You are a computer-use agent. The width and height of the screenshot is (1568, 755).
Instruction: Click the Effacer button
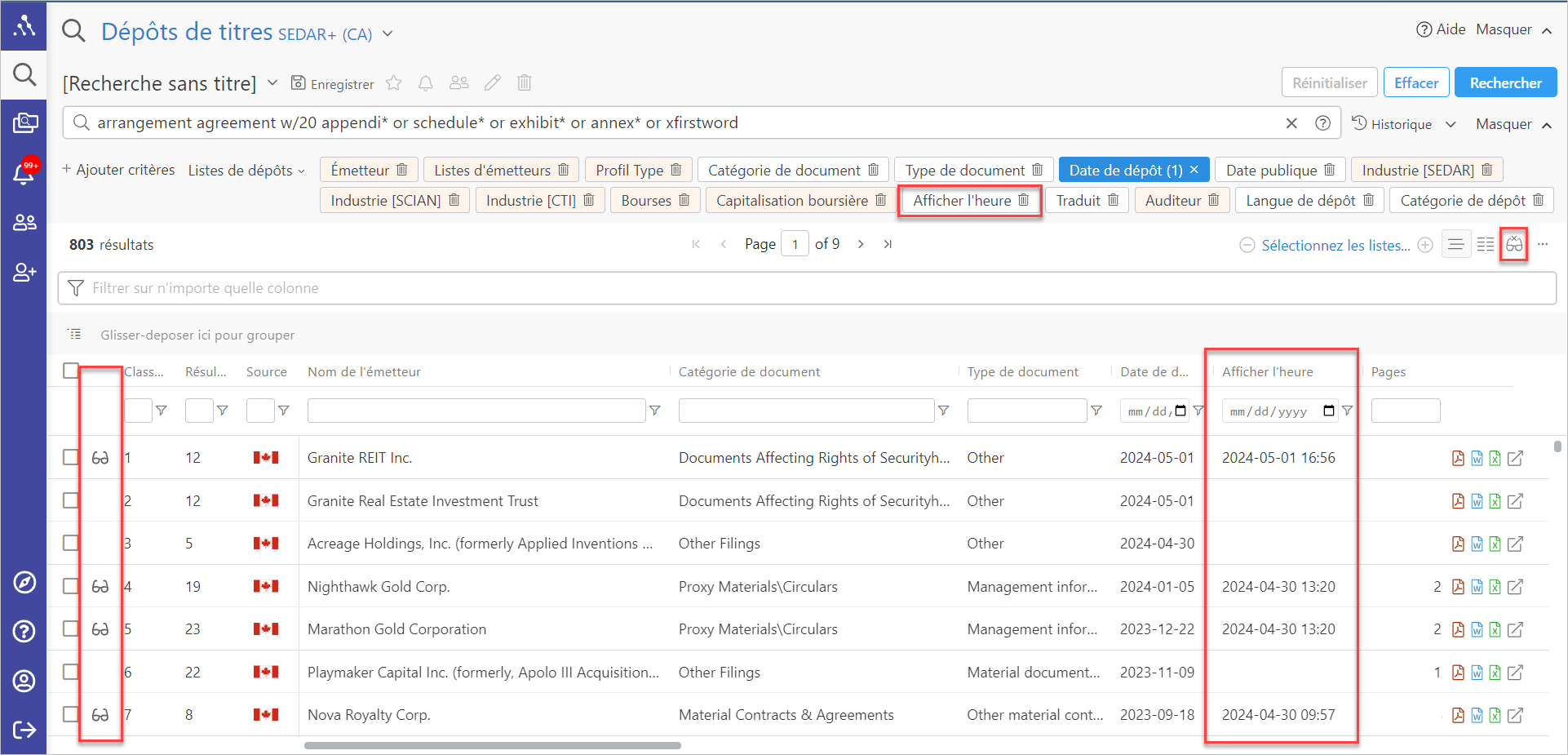tap(1416, 82)
